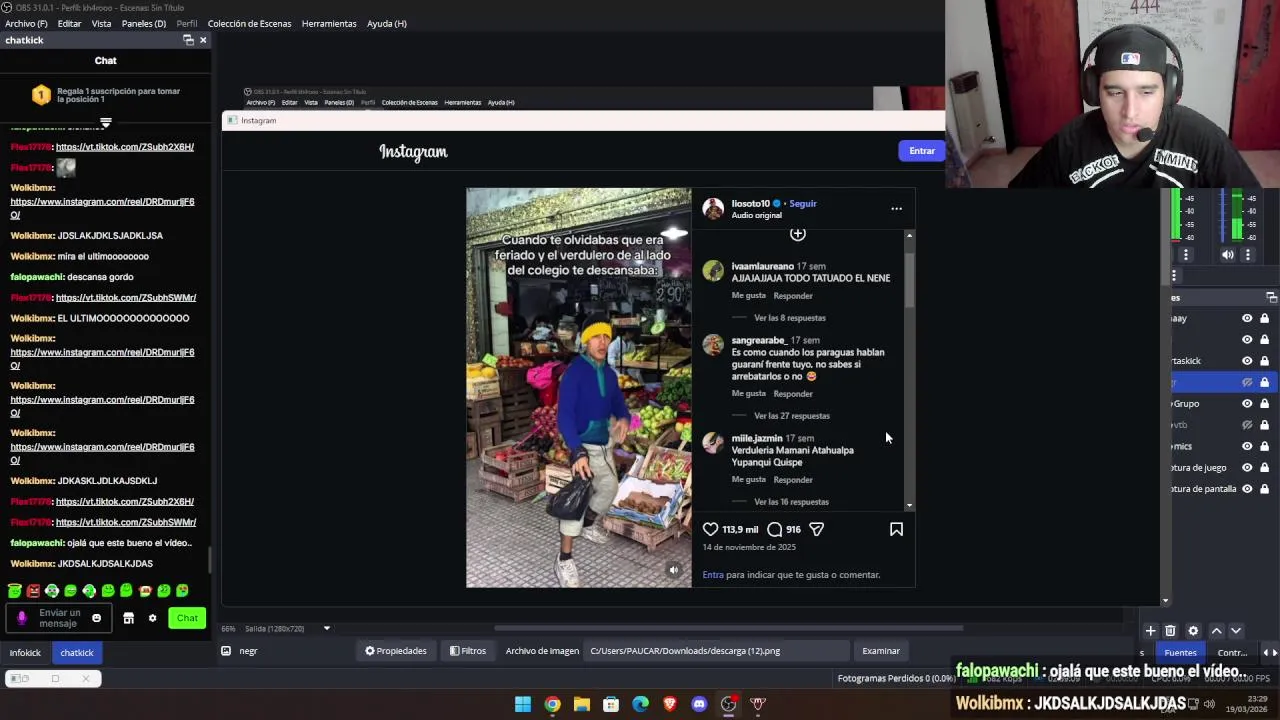The image size is (1280, 720).
Task: Open the Kick chat shop icon
Action: point(128,618)
